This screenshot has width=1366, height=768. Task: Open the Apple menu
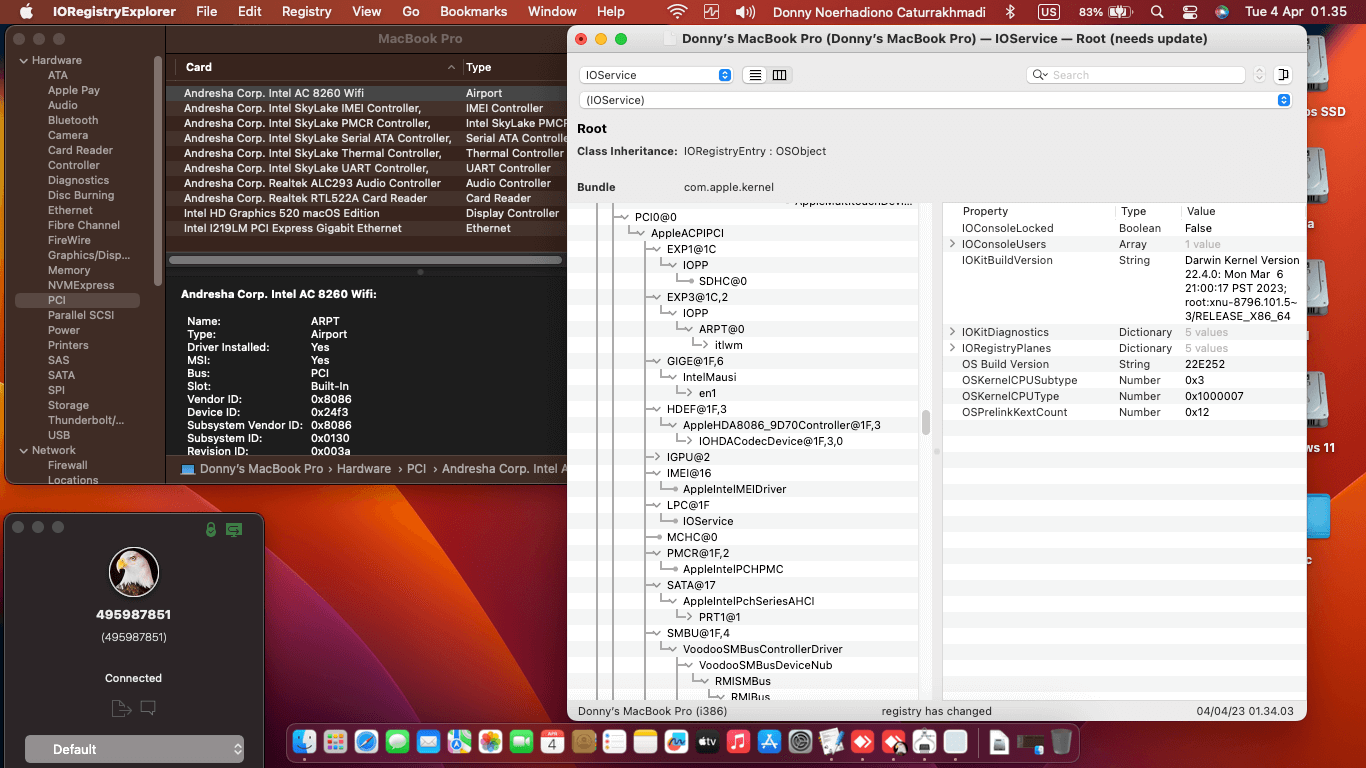27,12
